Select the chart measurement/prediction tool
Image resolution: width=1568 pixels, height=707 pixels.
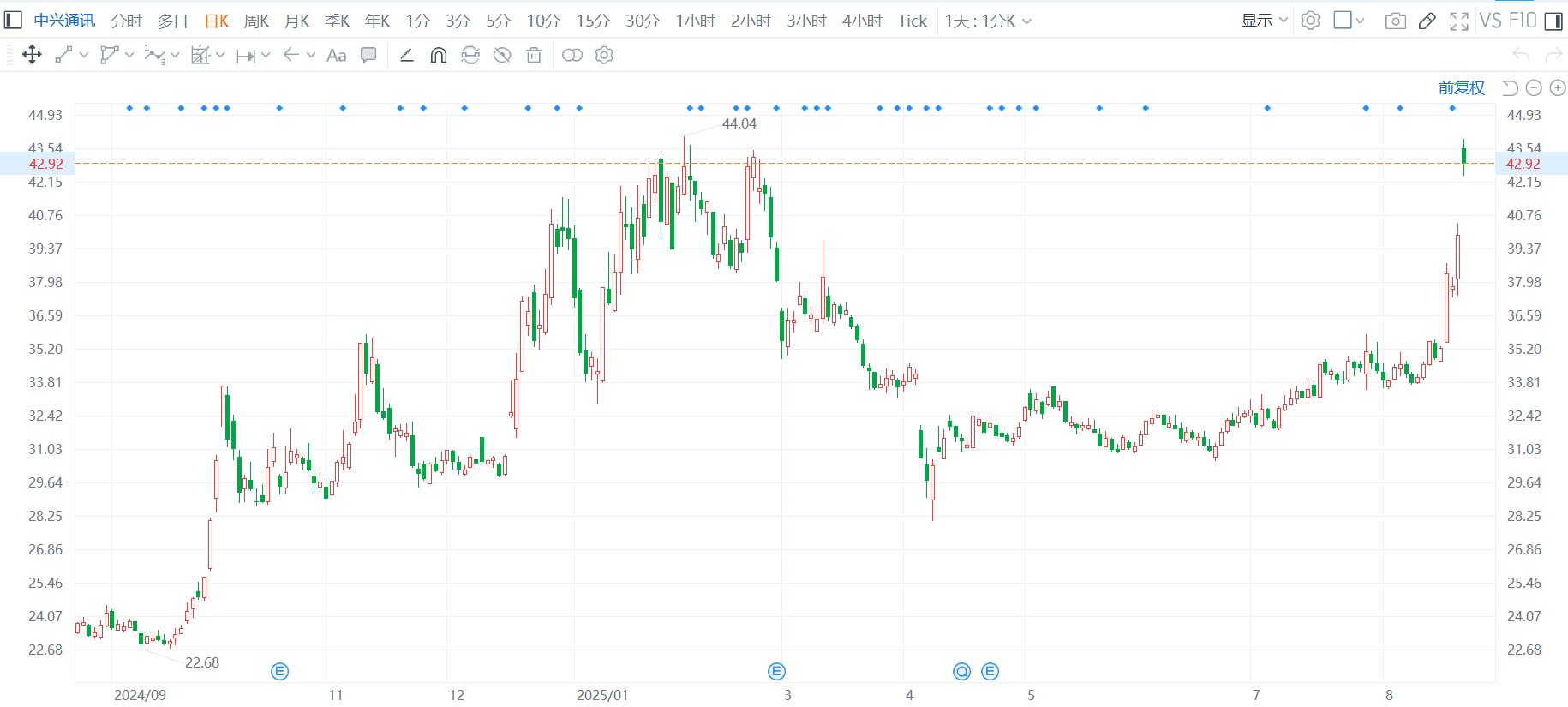[200, 55]
